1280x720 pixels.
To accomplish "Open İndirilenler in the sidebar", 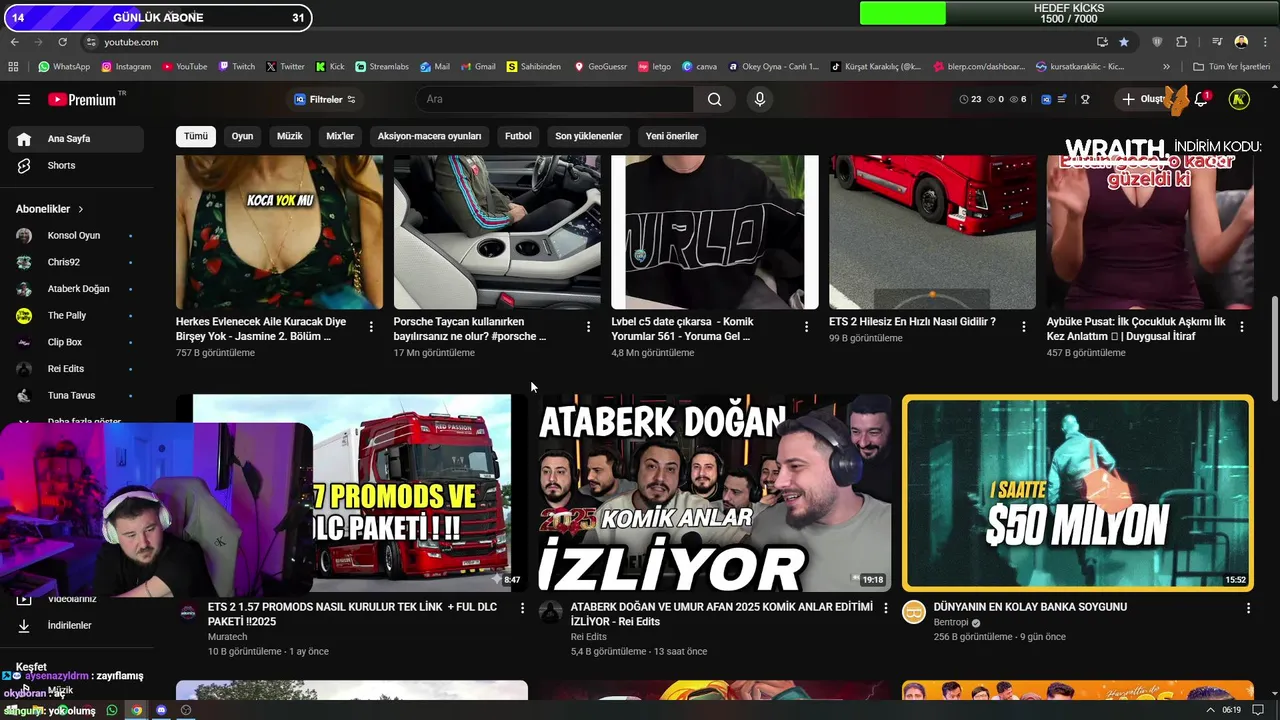I will pos(75,625).
